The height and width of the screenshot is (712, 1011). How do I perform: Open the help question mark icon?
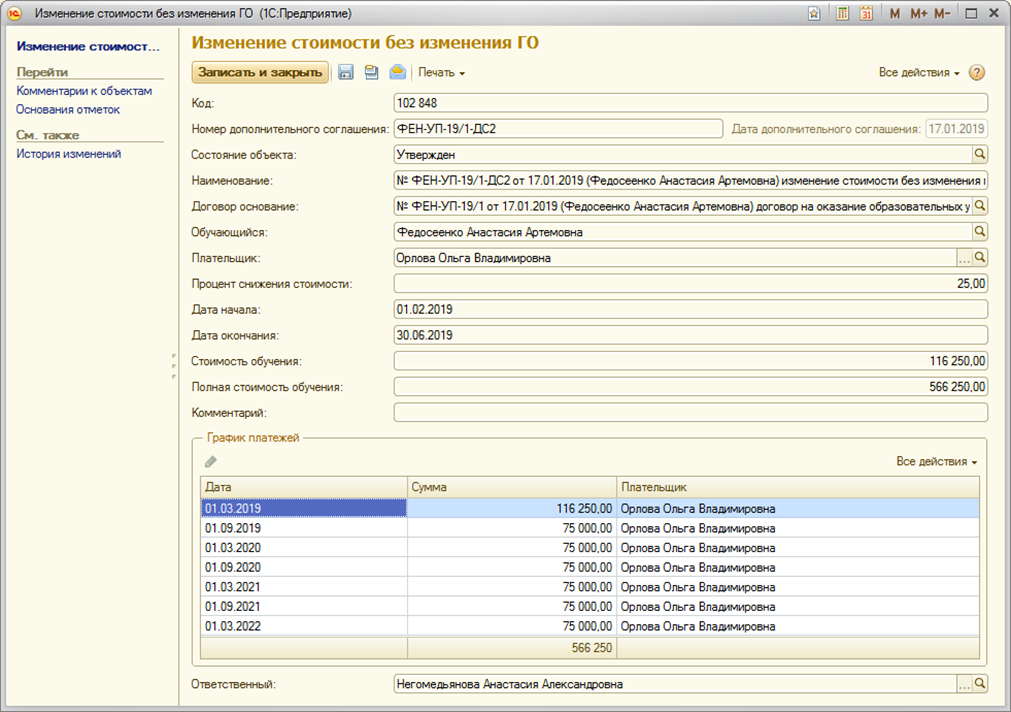(x=977, y=73)
